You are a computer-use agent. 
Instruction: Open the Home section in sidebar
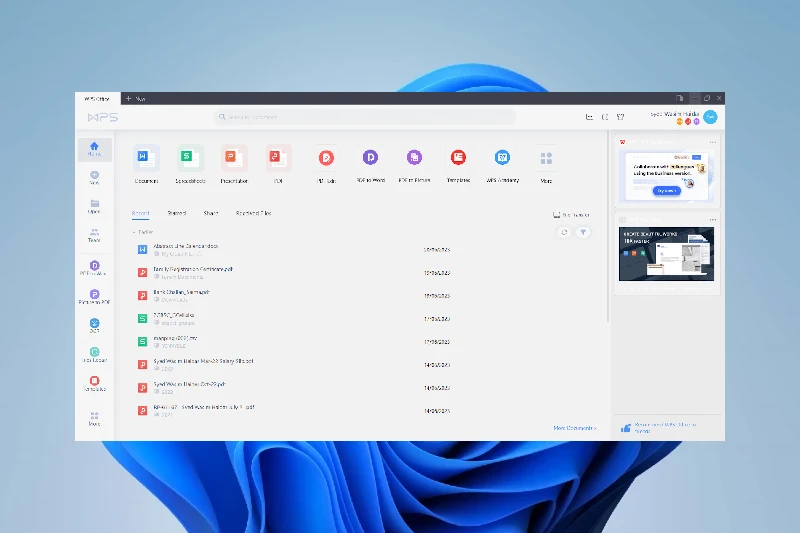point(94,149)
